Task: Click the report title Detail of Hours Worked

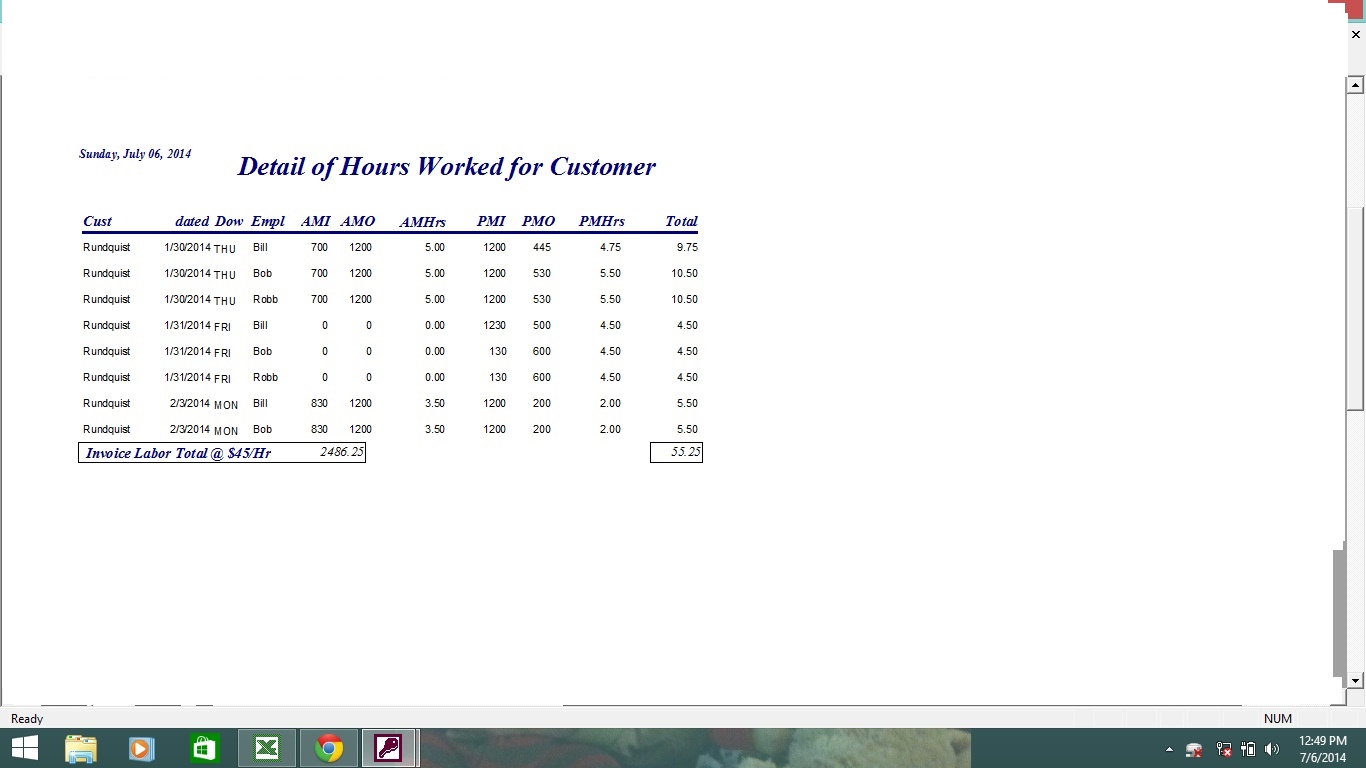Action: pyautogui.click(x=446, y=166)
